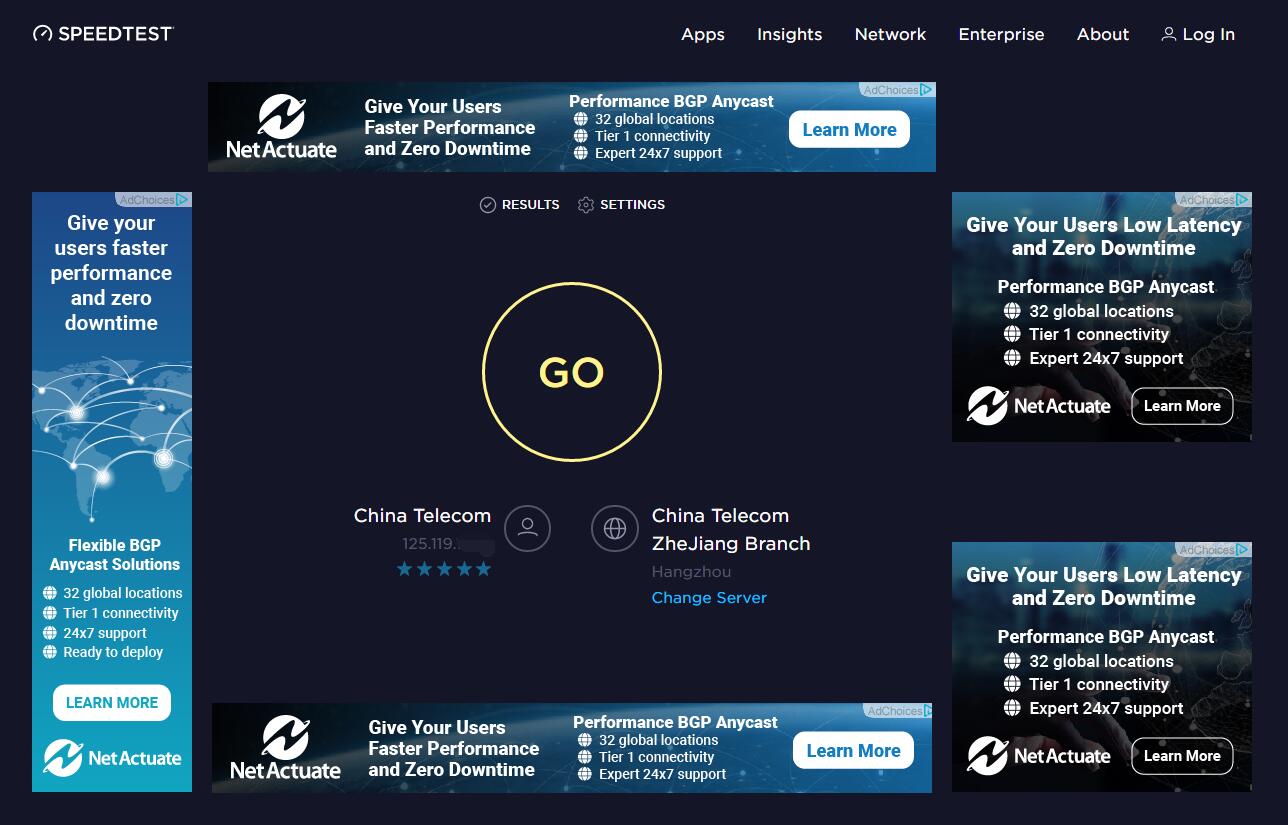
Task: Click Learn More in upper right ad
Action: pos(1182,406)
